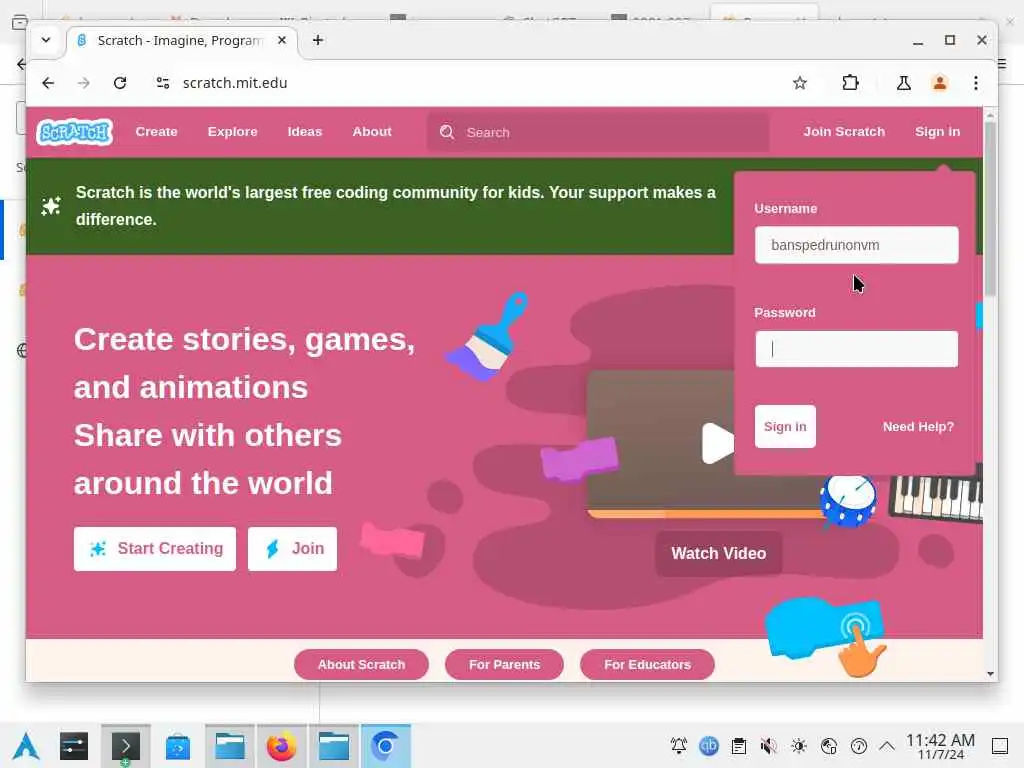
Task: Open the terminal taskbar icon
Action: (x=125, y=746)
